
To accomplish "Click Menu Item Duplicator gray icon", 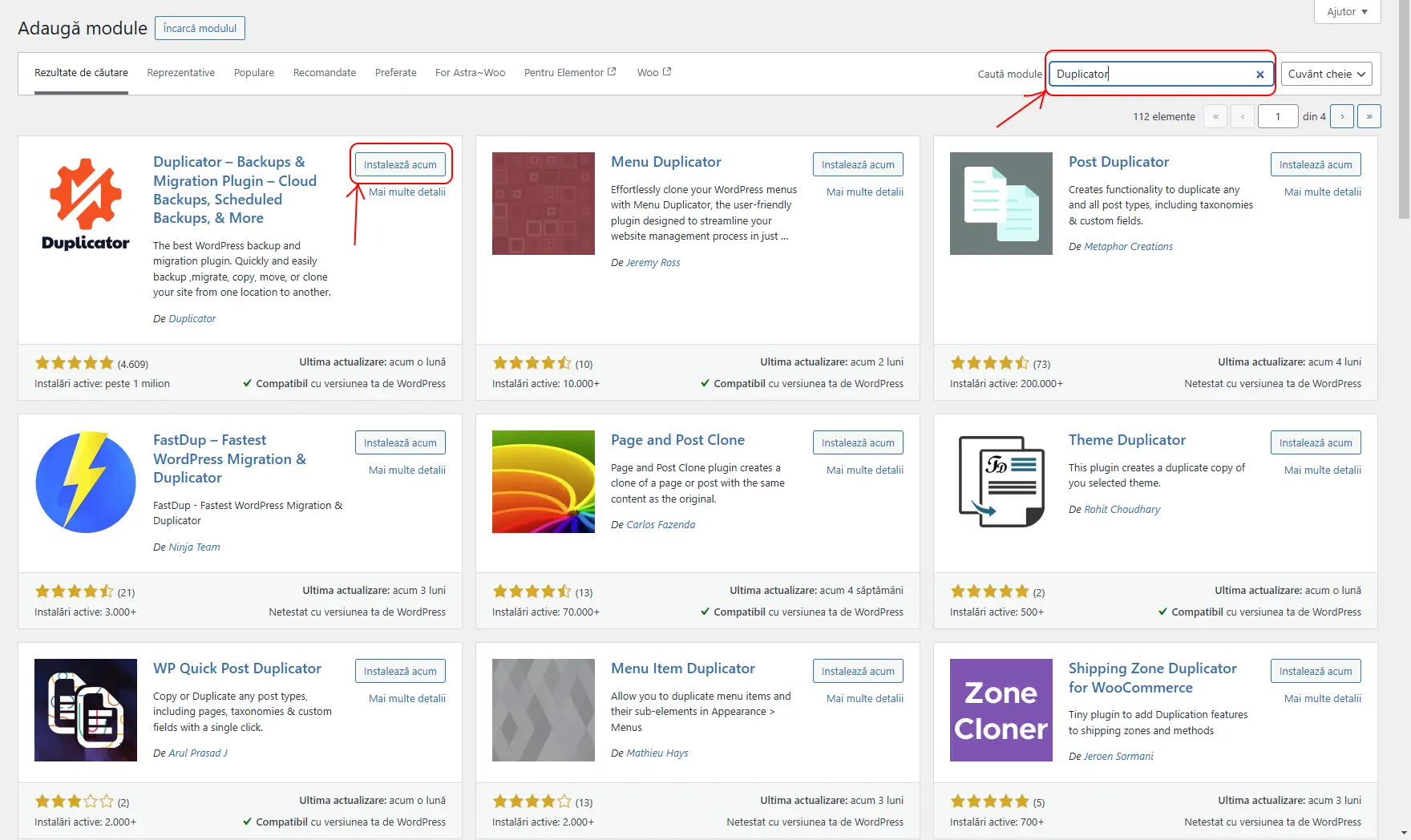I will [544, 710].
